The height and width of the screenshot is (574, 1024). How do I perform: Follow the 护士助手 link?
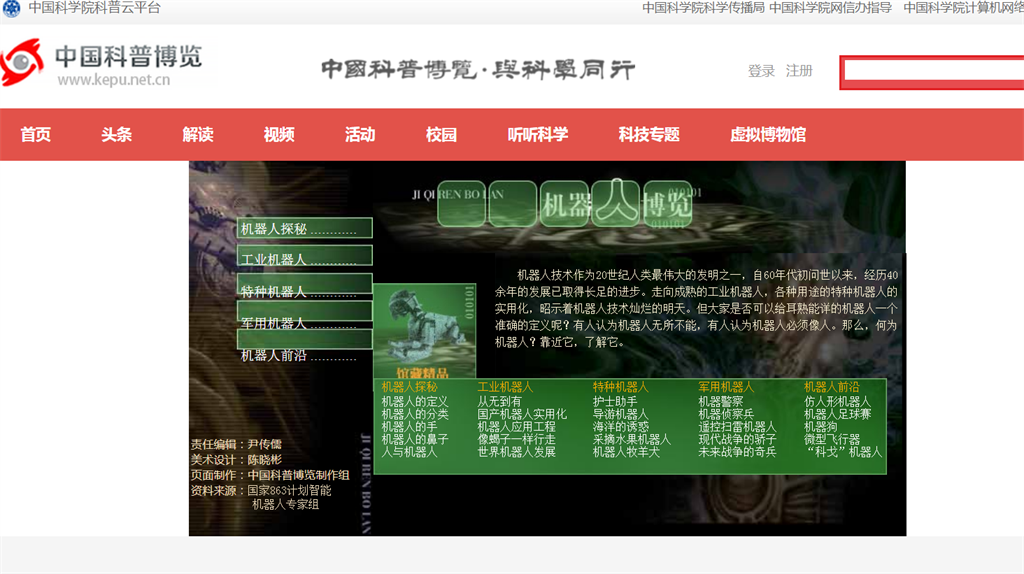614,401
